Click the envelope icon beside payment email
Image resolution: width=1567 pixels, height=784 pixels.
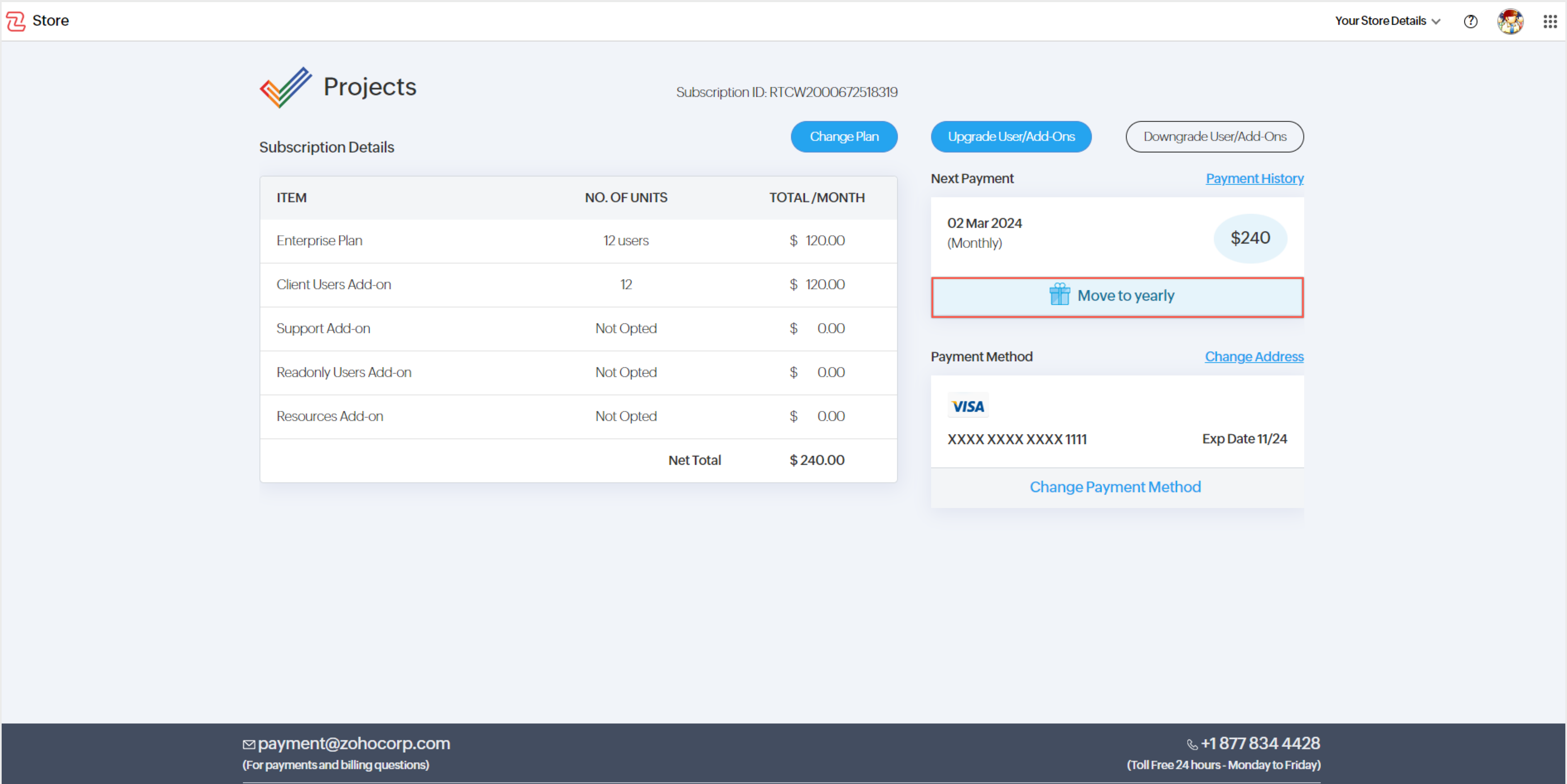[249, 745]
